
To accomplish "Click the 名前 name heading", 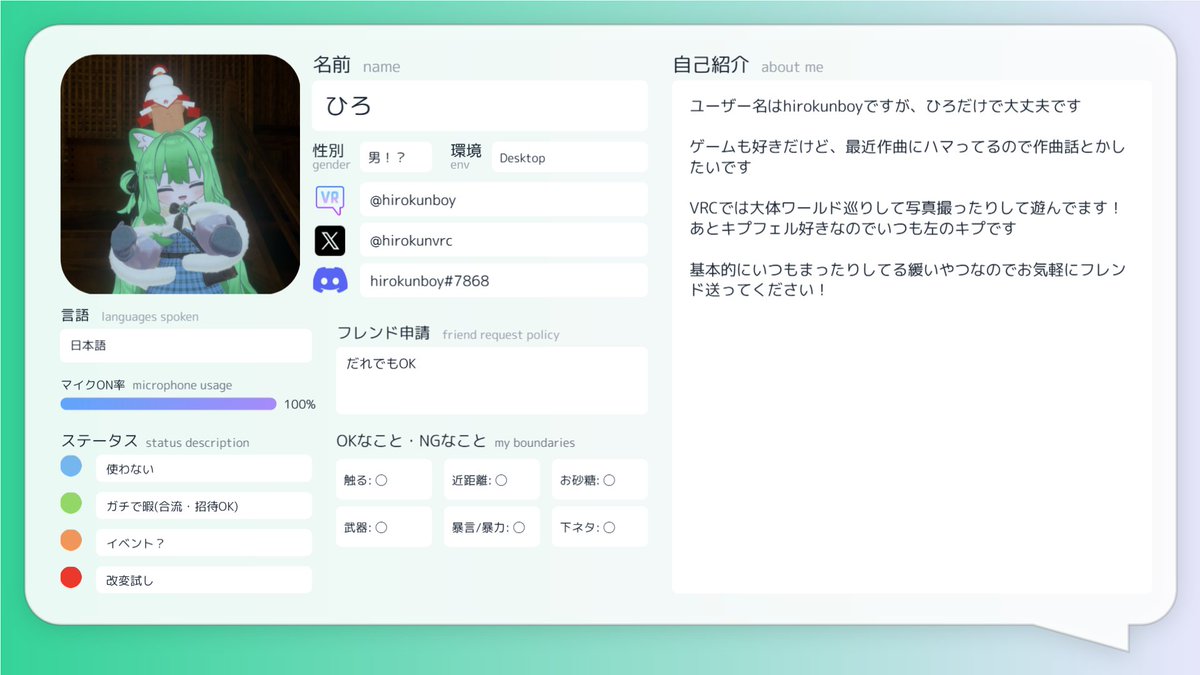I will click(x=357, y=65).
